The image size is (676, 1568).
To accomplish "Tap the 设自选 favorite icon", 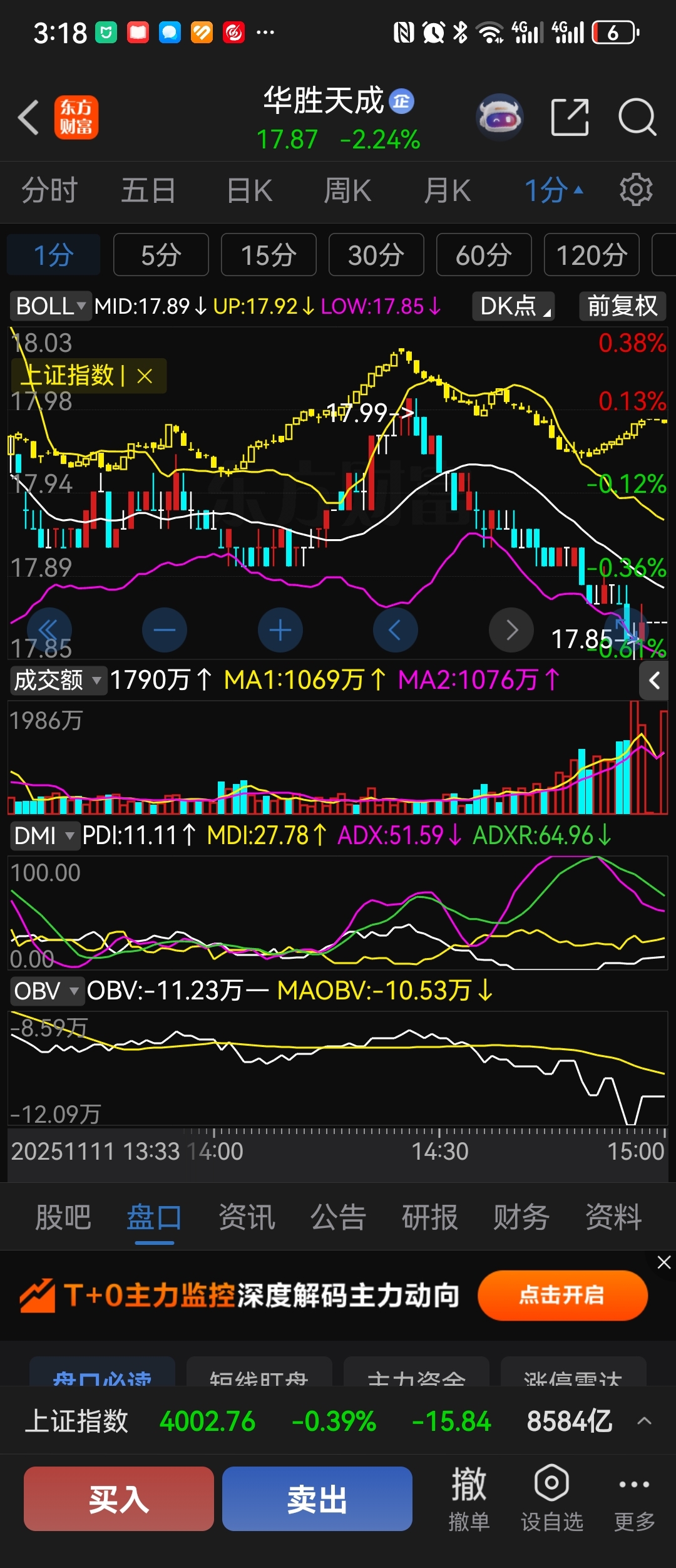I will pos(551,1499).
